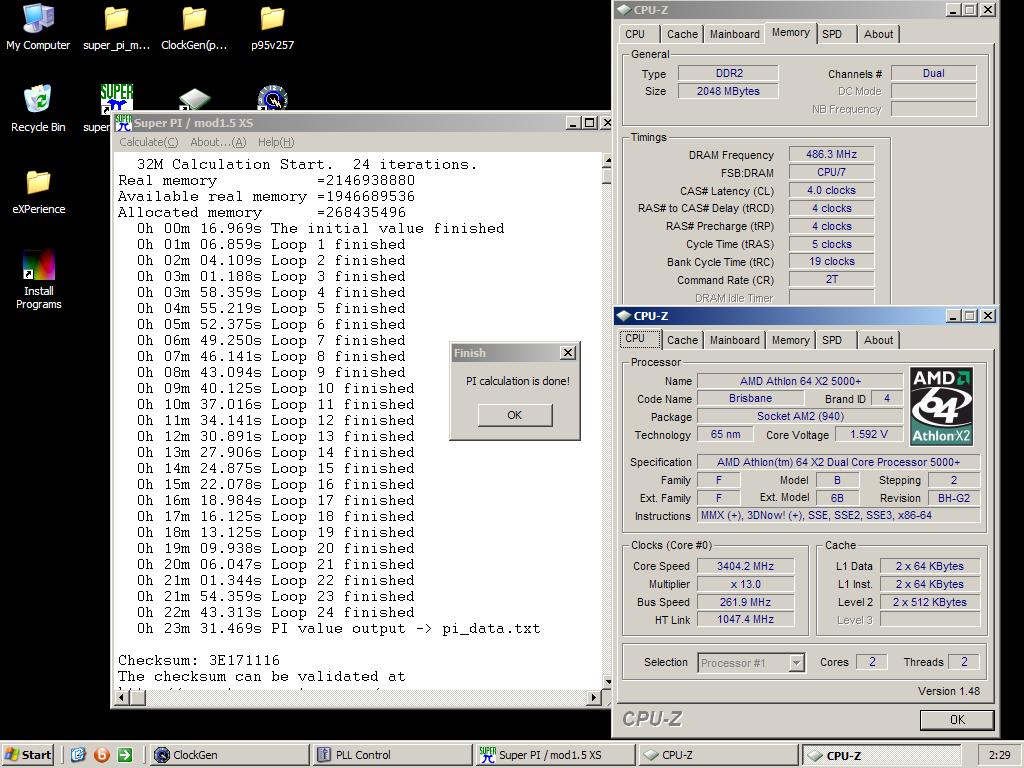This screenshot has height=768, width=1024.
Task: Click the AMD Athlon 64 X2 logo
Action: click(x=942, y=406)
